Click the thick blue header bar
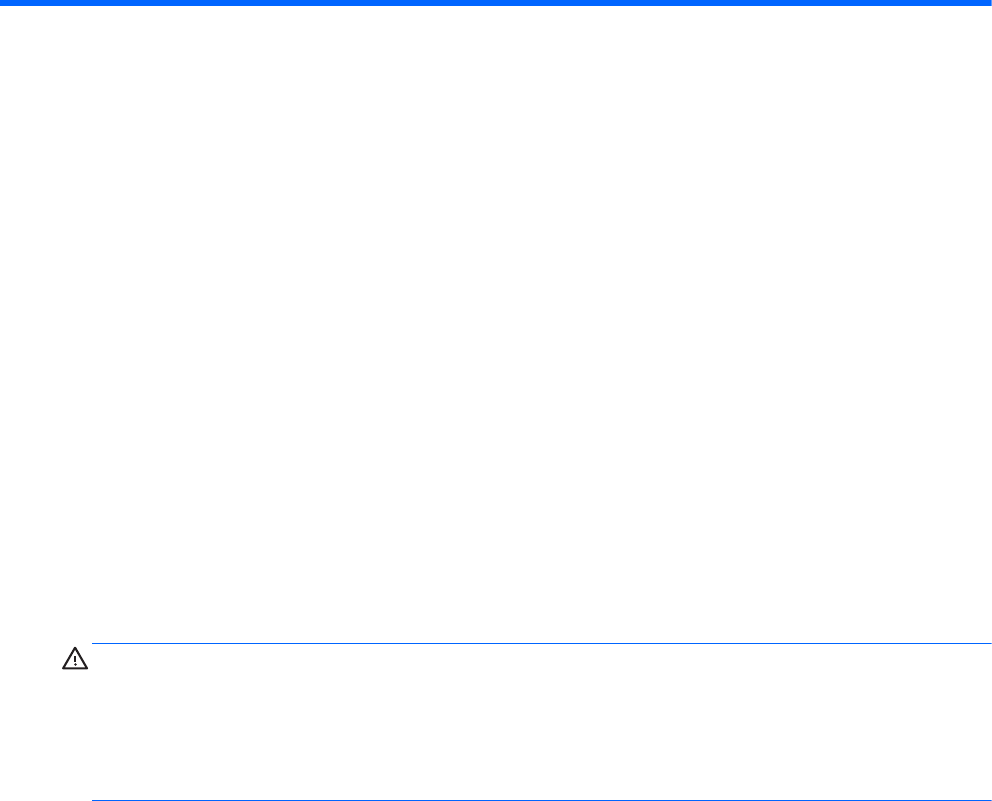Screen dimensions: 992x801 pos(496,3)
